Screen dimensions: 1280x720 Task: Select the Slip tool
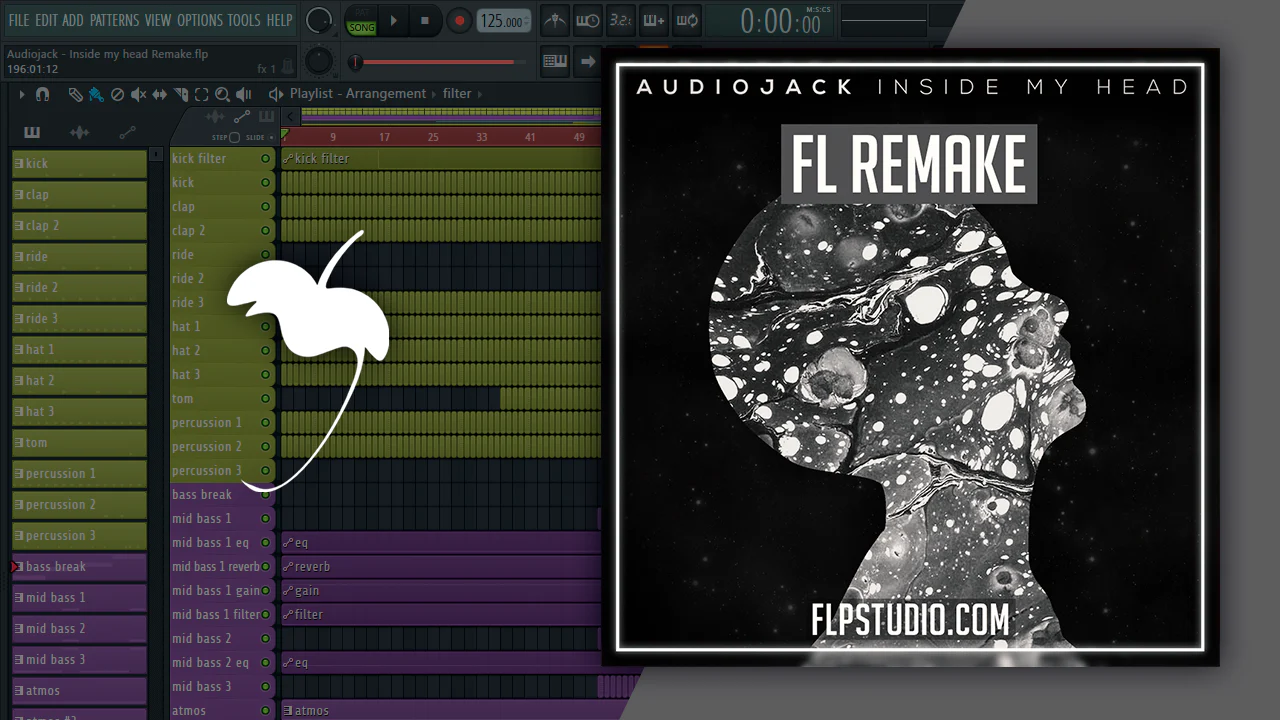[x=160, y=94]
